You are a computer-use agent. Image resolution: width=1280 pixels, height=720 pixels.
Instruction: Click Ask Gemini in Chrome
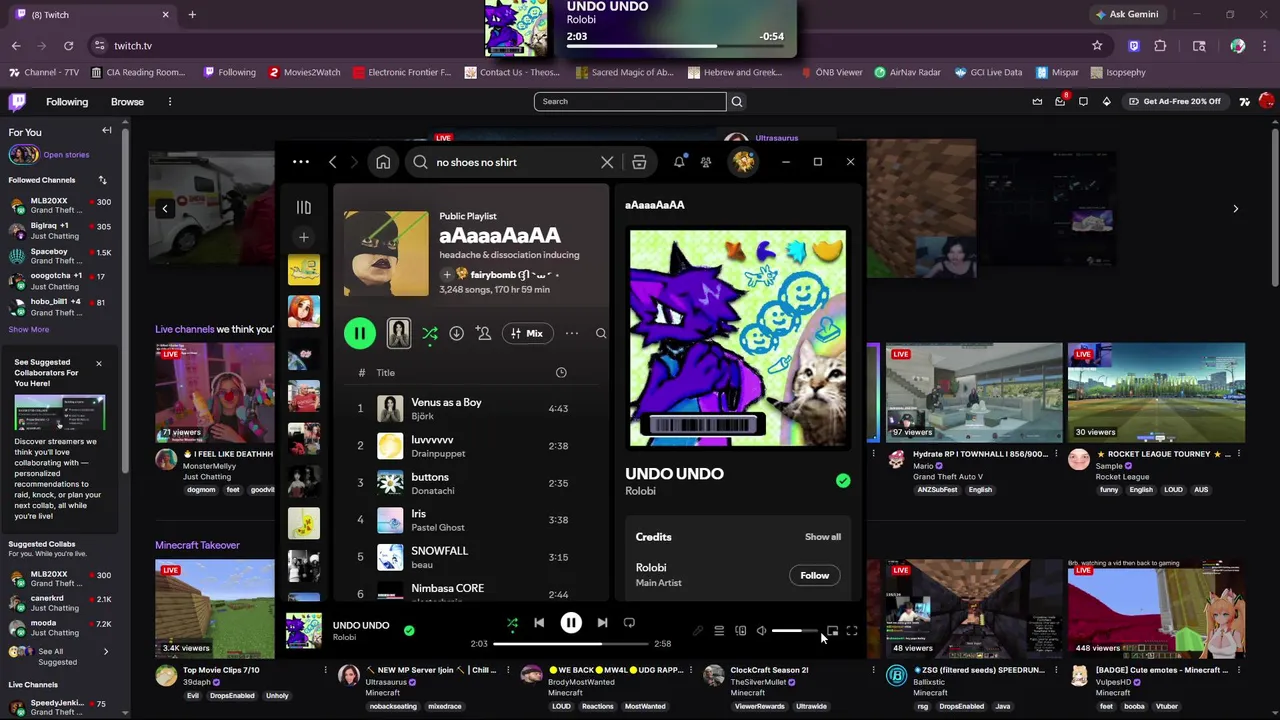1127,15
